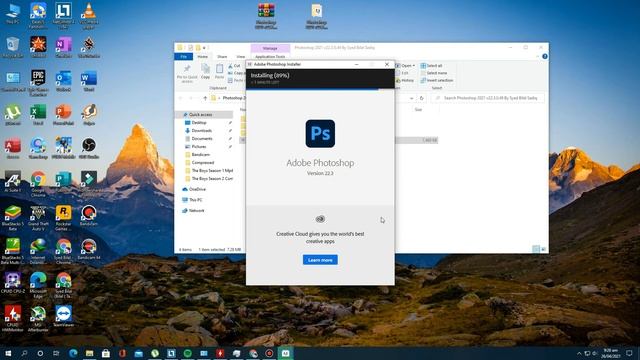Image resolution: width=640 pixels, height=360 pixels.
Task: Open File Explorer from the taskbar
Action: tap(89, 353)
